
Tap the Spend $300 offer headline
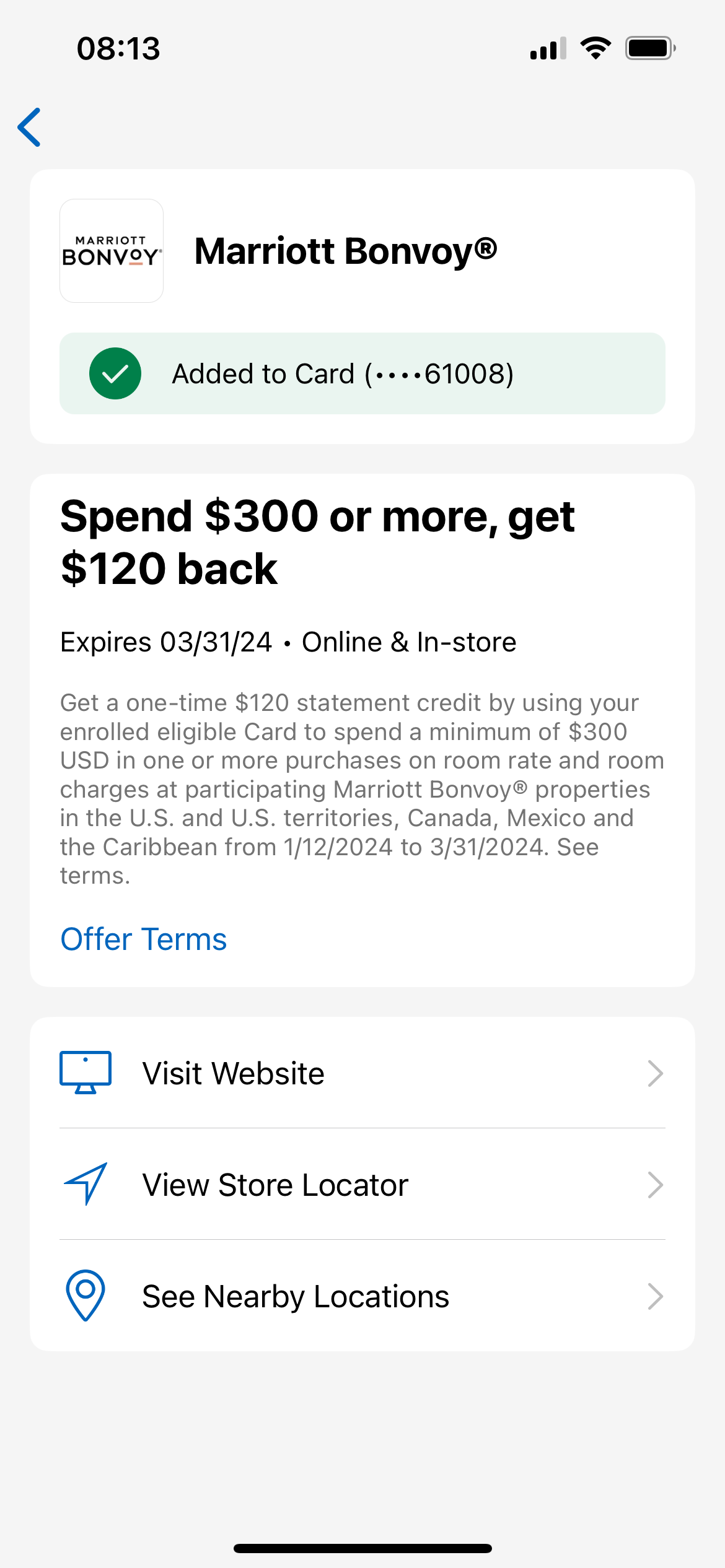tap(317, 542)
